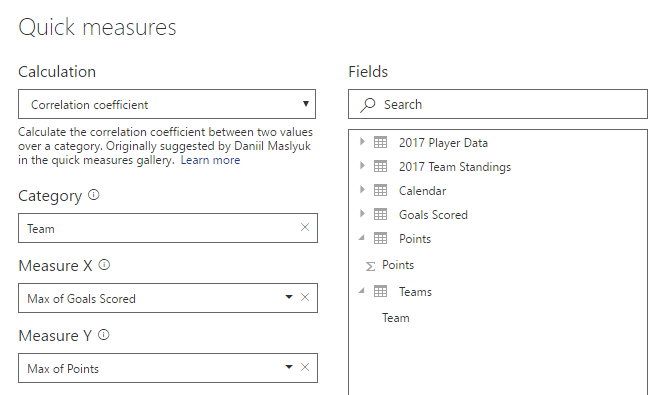The image size is (655, 395).
Task: Click the table icon for Calendar
Action: 380,190
